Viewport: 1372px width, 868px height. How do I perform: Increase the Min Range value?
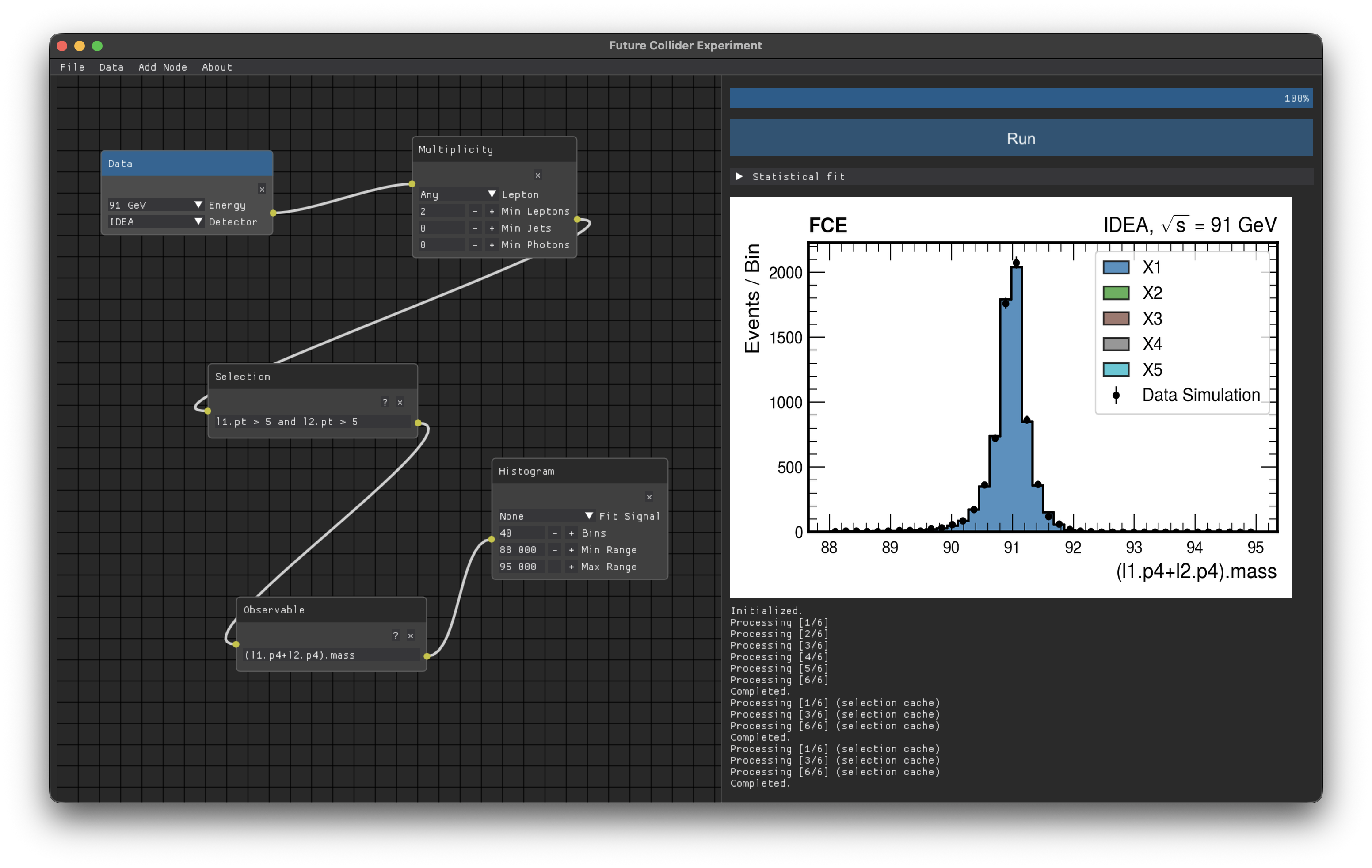572,550
